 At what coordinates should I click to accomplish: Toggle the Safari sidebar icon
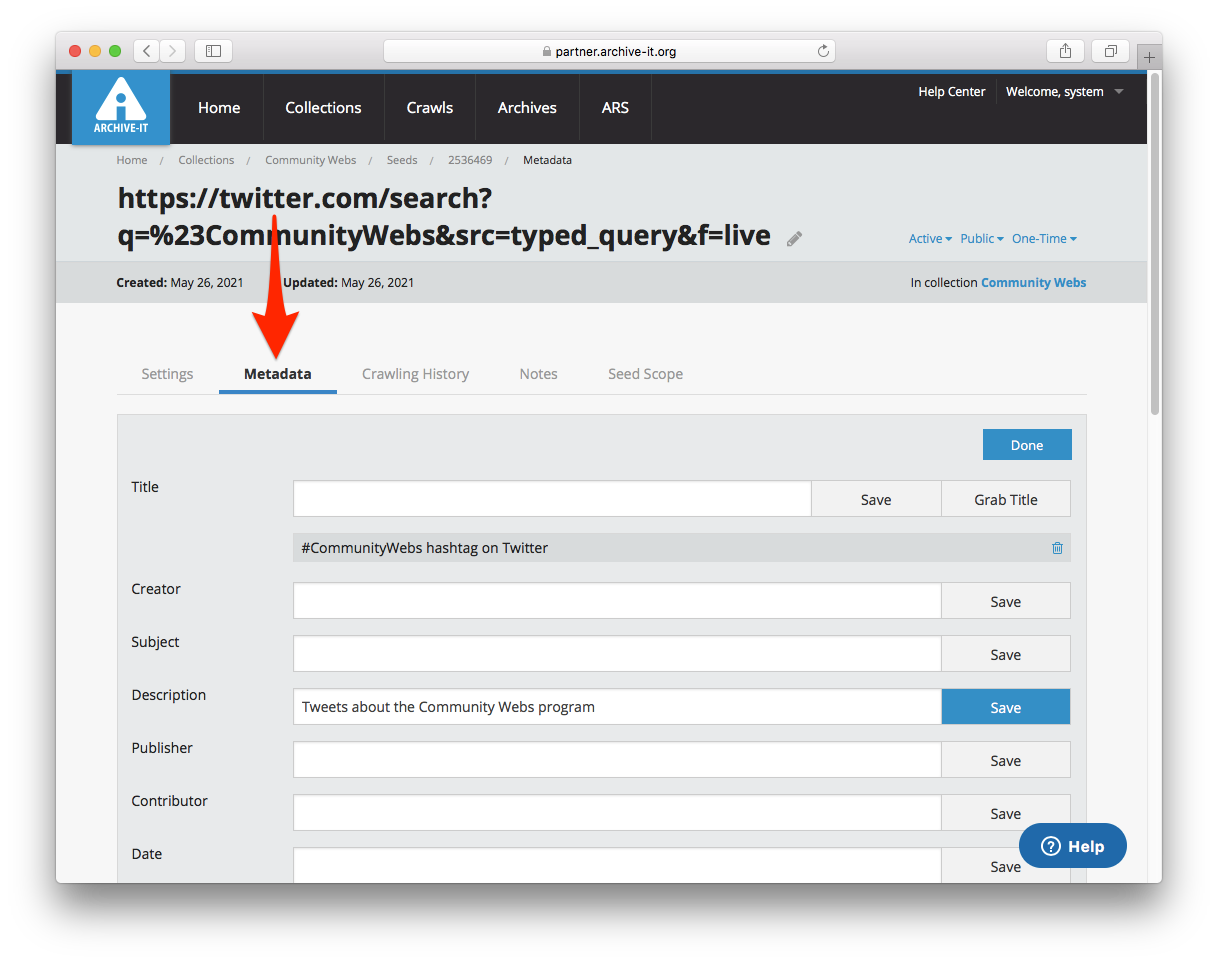coord(213,51)
